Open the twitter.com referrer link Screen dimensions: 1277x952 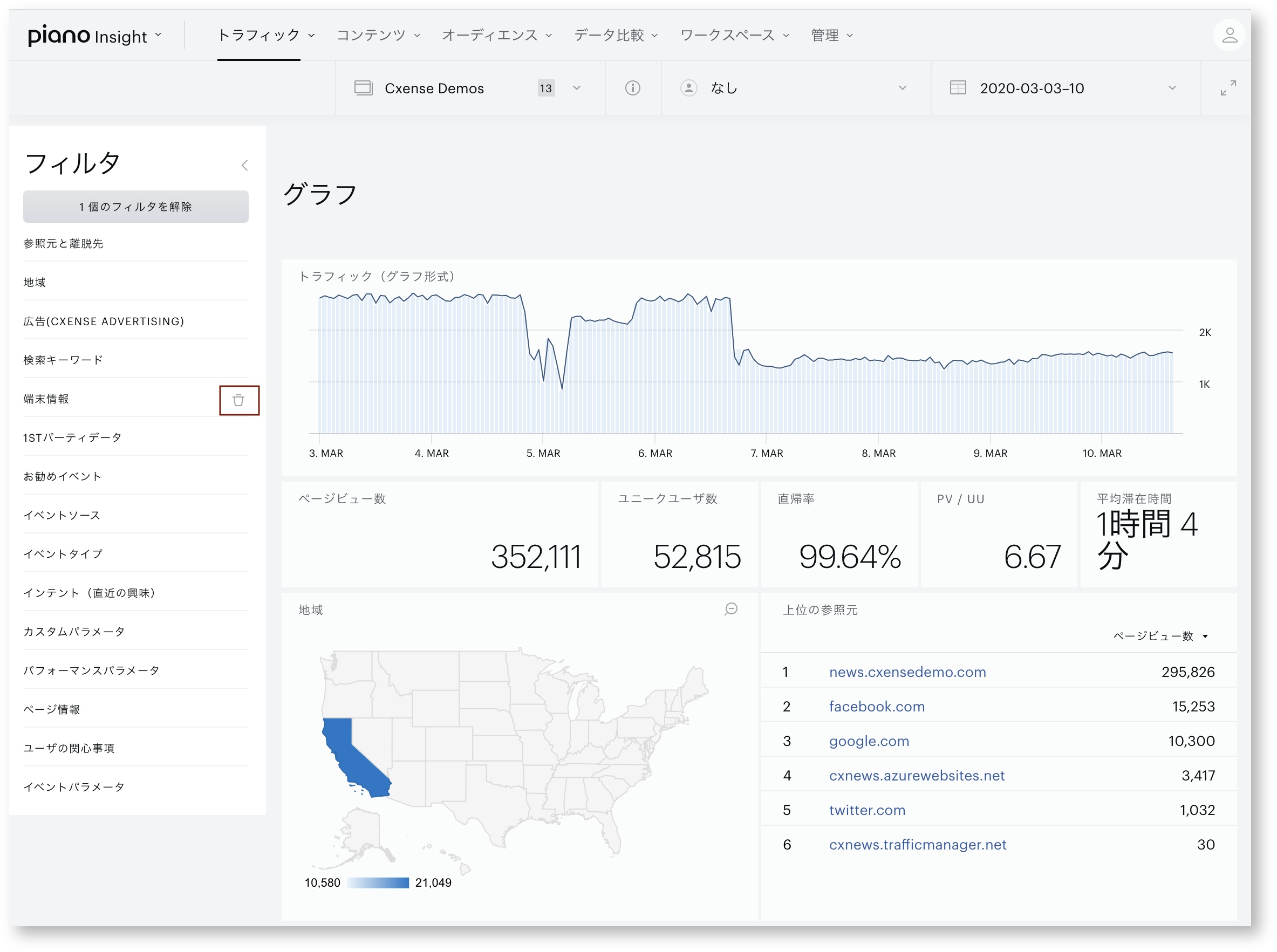[x=866, y=810]
